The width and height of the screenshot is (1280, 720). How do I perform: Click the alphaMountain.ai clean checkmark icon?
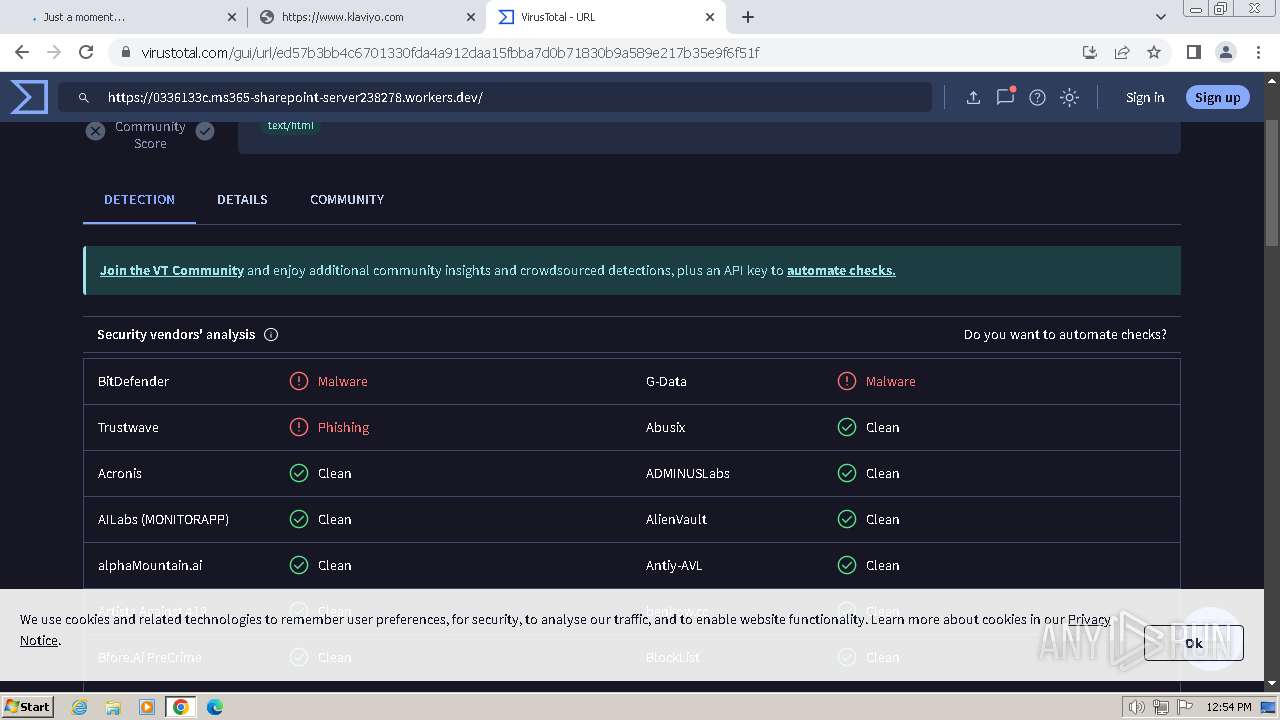point(299,565)
